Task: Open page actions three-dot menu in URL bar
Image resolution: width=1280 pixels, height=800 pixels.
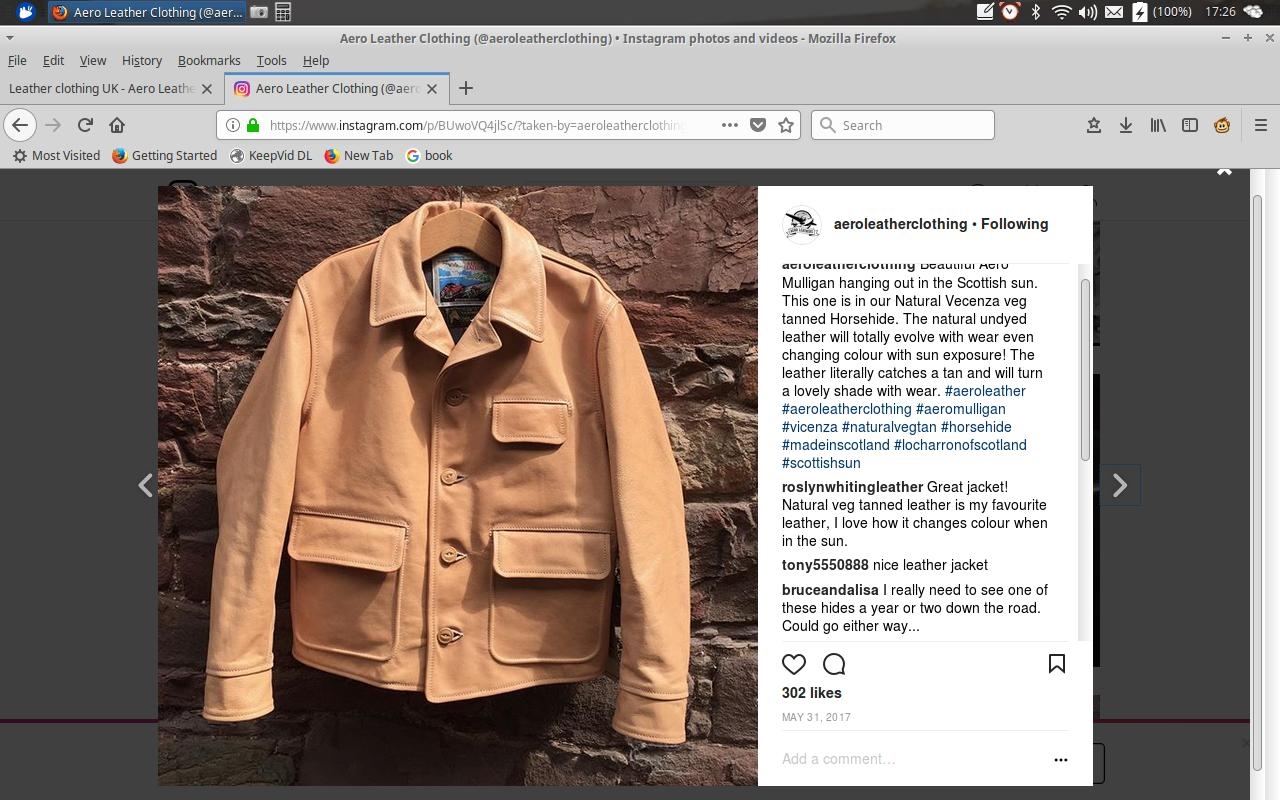Action: pyautogui.click(x=730, y=125)
